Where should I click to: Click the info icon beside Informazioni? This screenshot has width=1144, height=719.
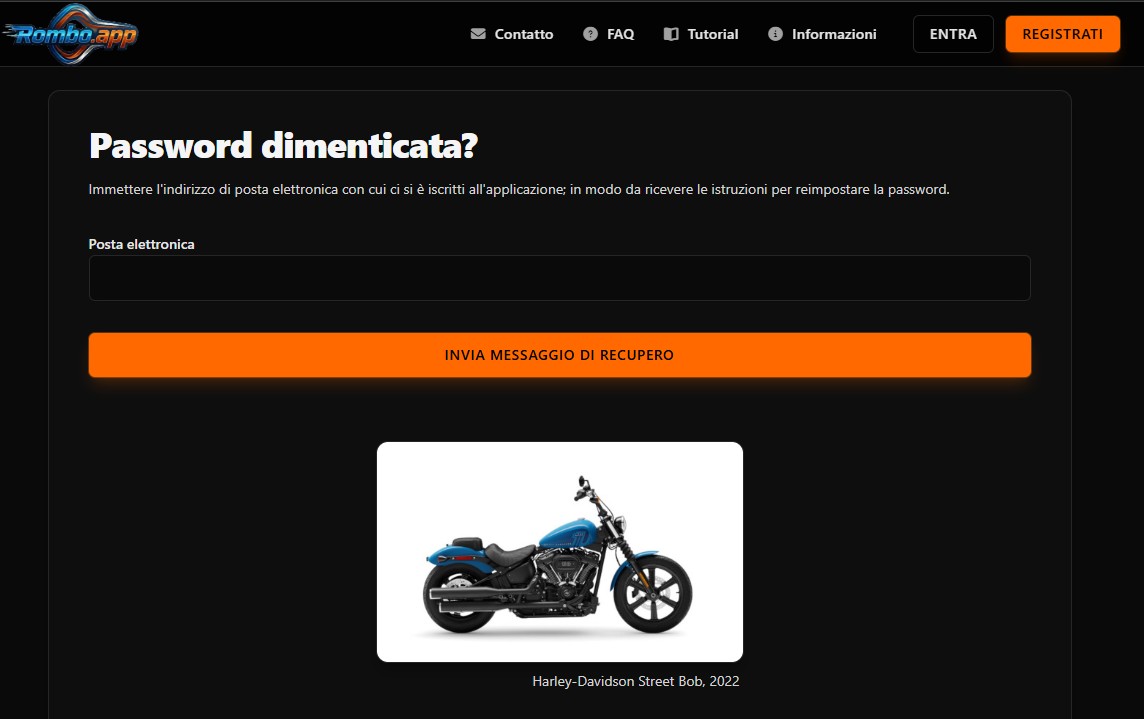click(x=776, y=34)
